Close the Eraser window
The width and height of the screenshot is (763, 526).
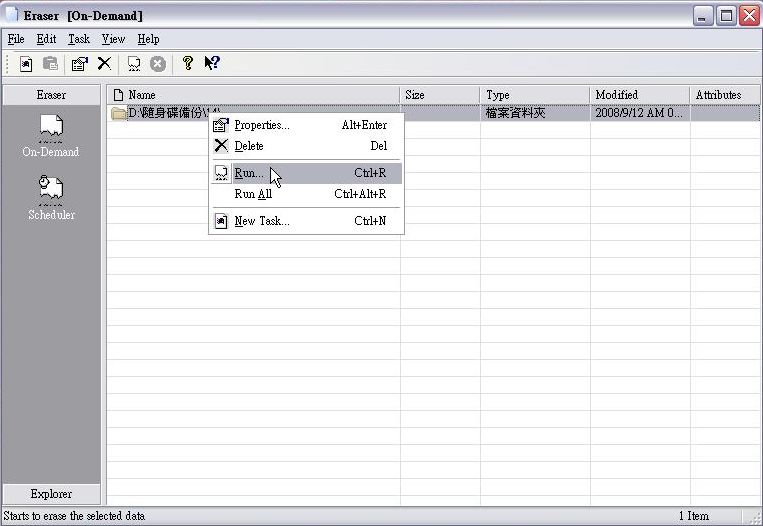750,16
